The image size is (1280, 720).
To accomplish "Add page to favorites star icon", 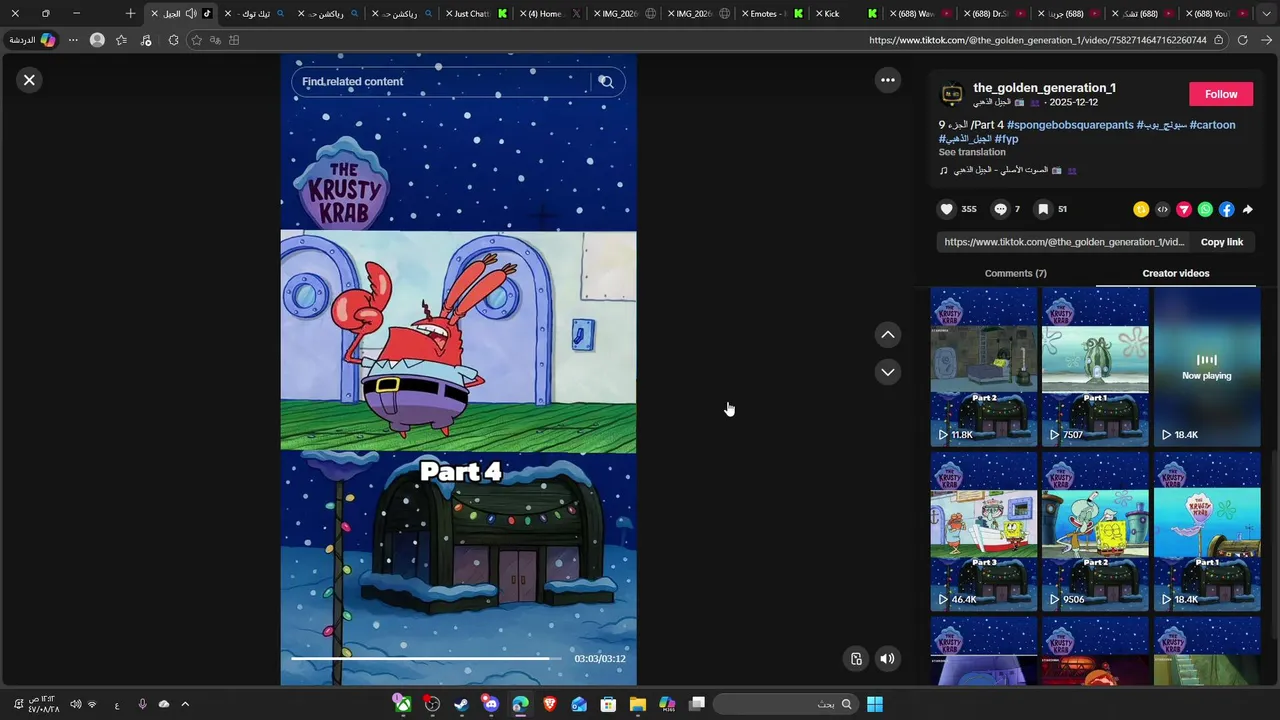I will [196, 40].
